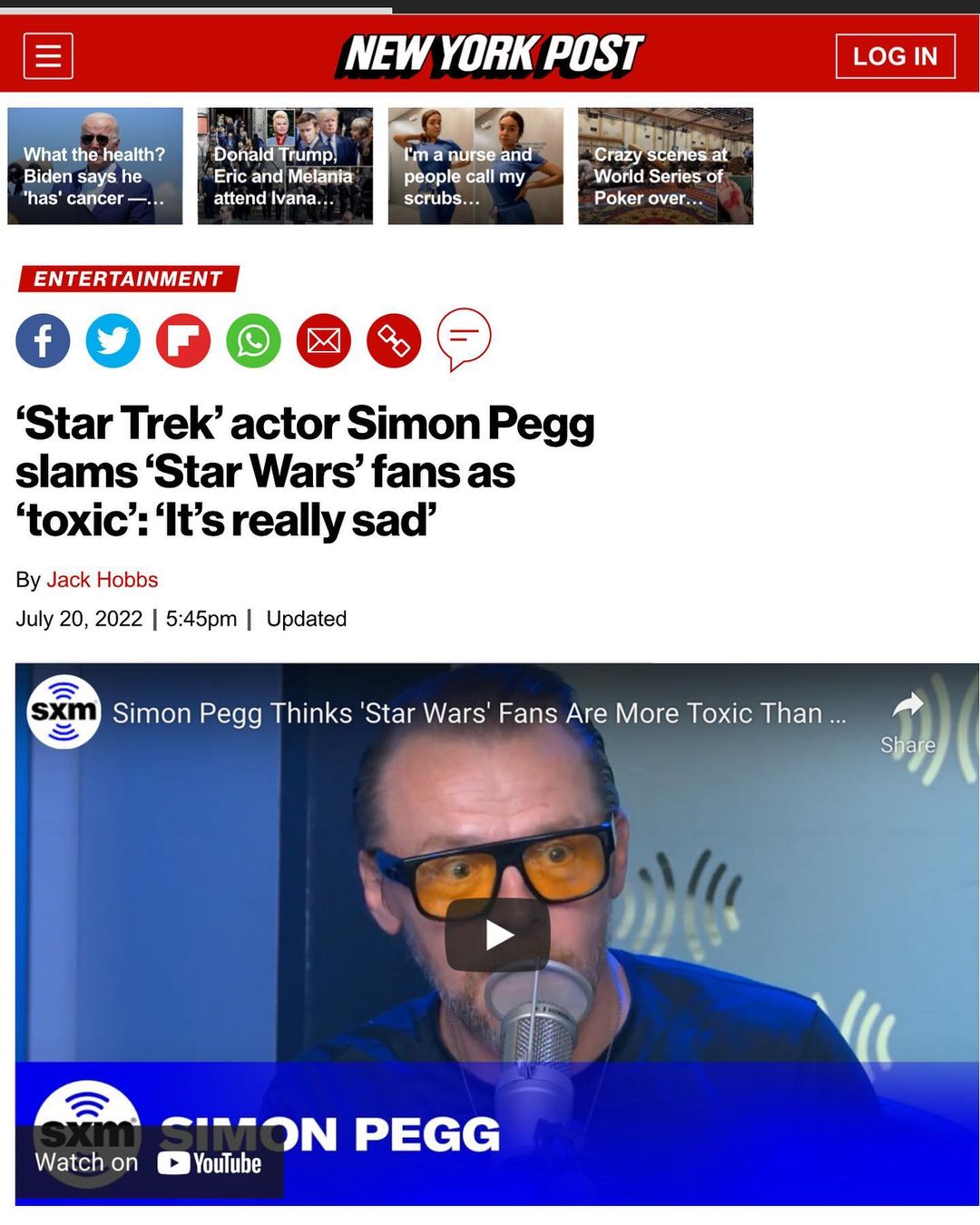
Task: Click the LOG IN button
Action: (x=896, y=56)
